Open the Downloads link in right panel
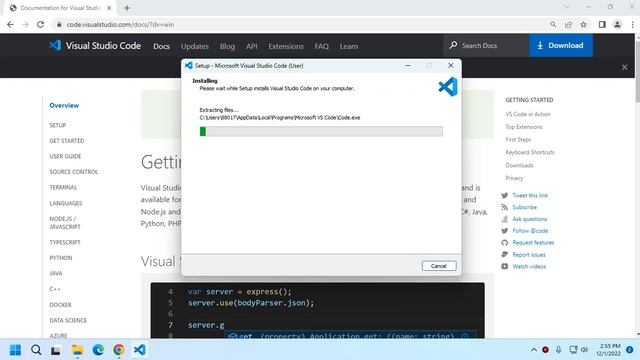The image size is (640, 360). pyautogui.click(x=519, y=165)
